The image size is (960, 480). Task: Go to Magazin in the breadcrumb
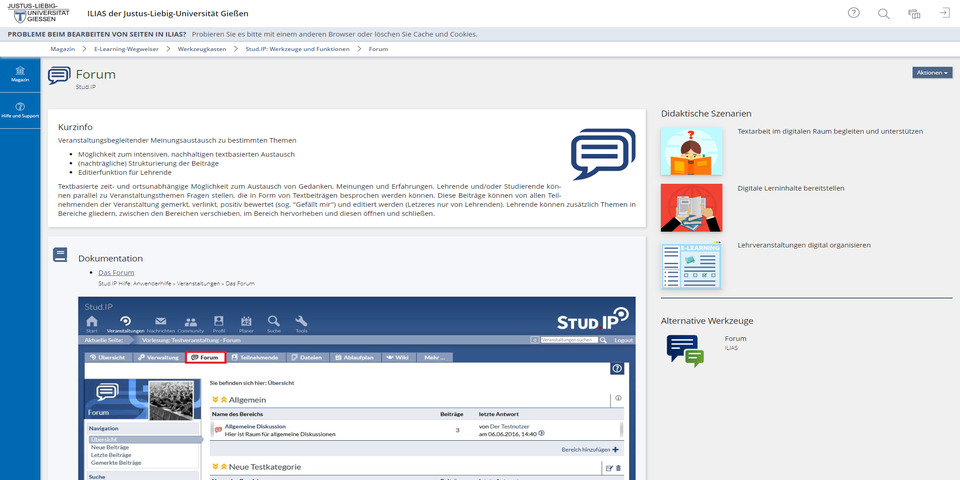62,49
